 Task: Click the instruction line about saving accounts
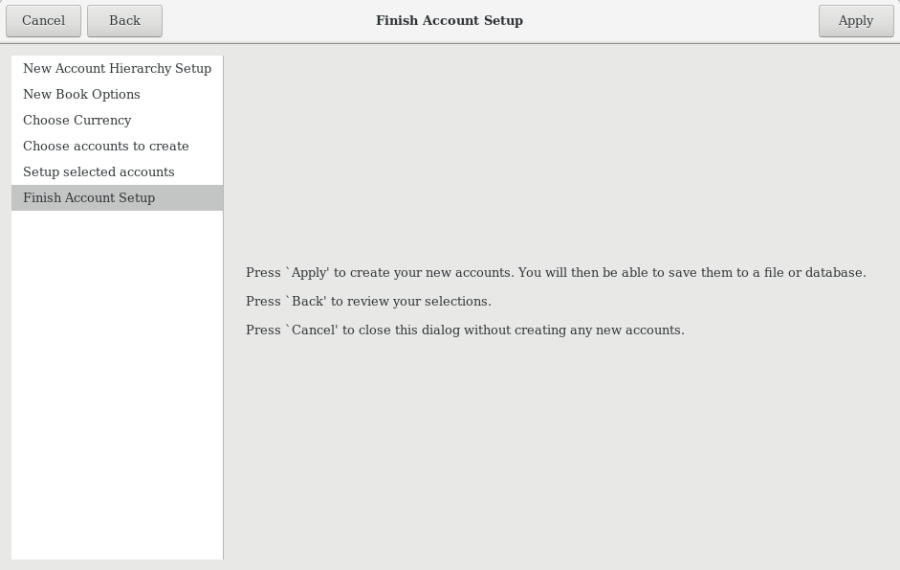click(555, 273)
